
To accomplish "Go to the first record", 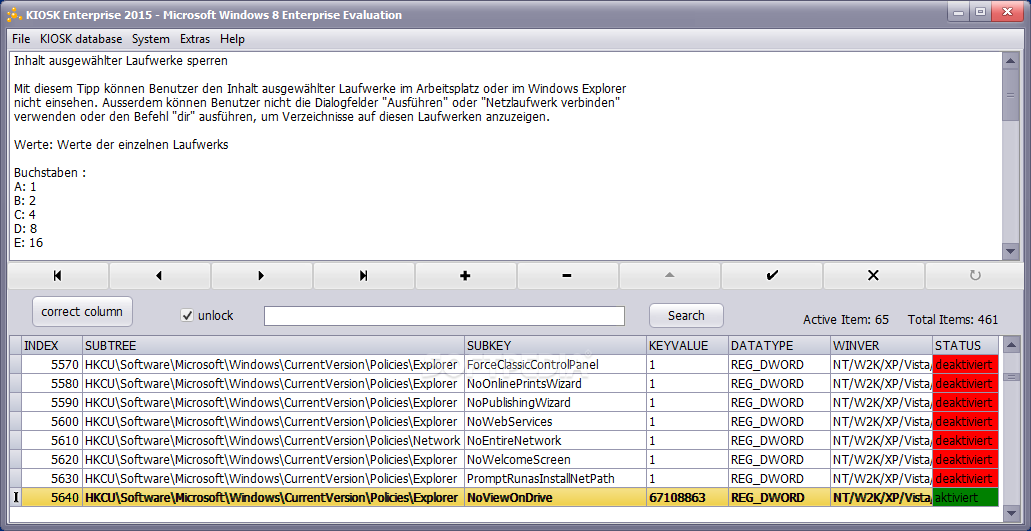I will coord(58,276).
